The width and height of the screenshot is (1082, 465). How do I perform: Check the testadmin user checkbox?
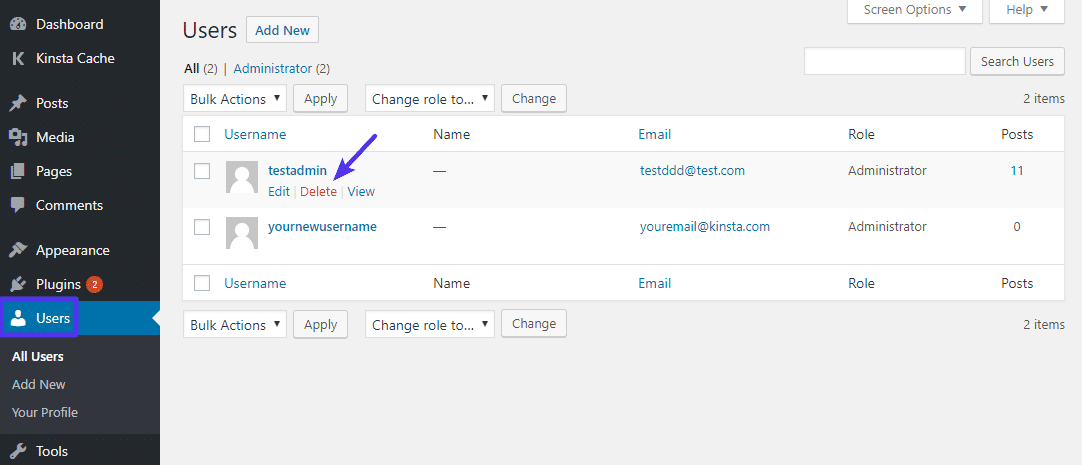tap(202, 171)
